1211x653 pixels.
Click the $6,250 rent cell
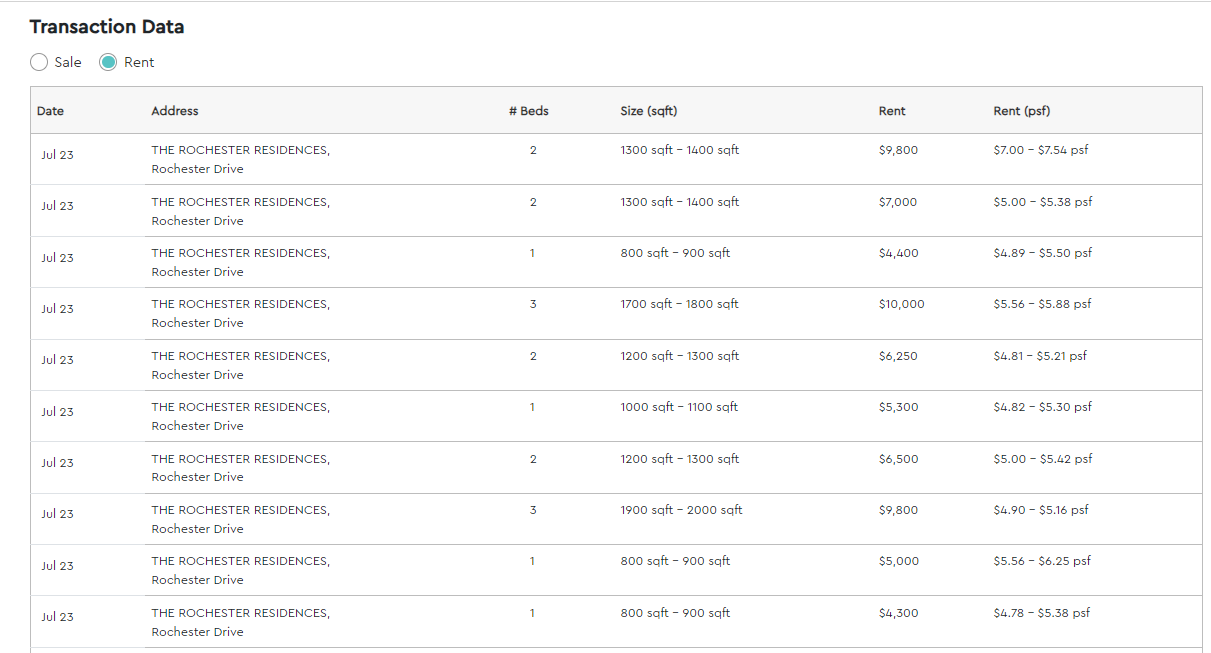click(x=898, y=356)
